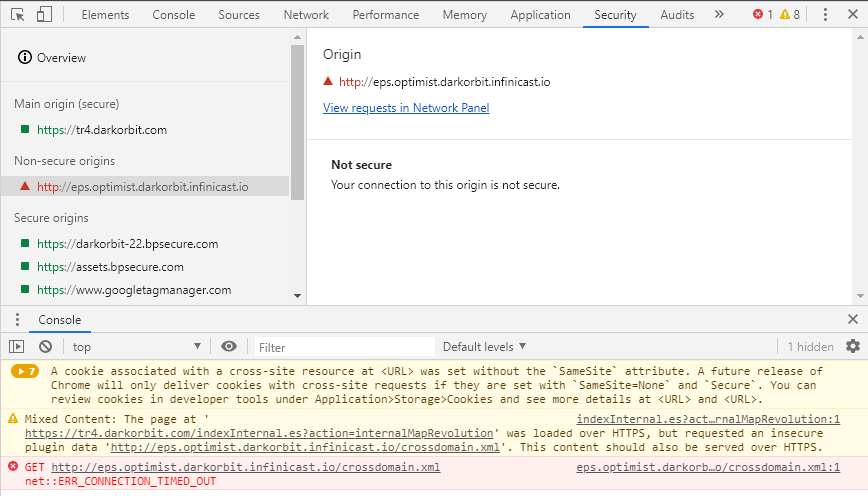Open the Audits tab

coord(677,15)
